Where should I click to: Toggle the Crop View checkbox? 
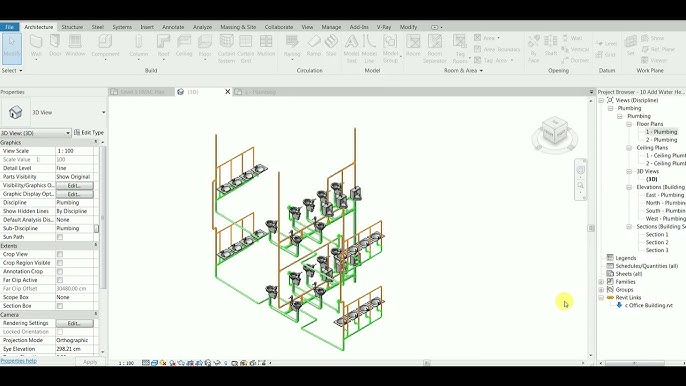click(60, 254)
